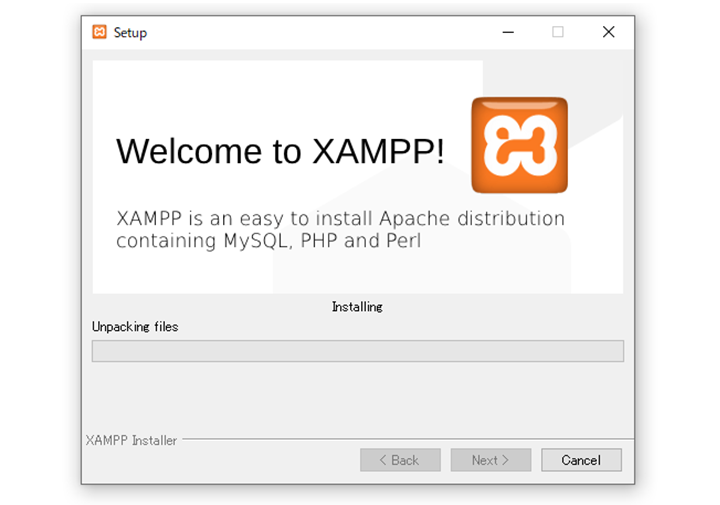Screen dimensions: 720x505
Task: Click the 'XAMPP Installer' footer label
Action: click(x=131, y=440)
